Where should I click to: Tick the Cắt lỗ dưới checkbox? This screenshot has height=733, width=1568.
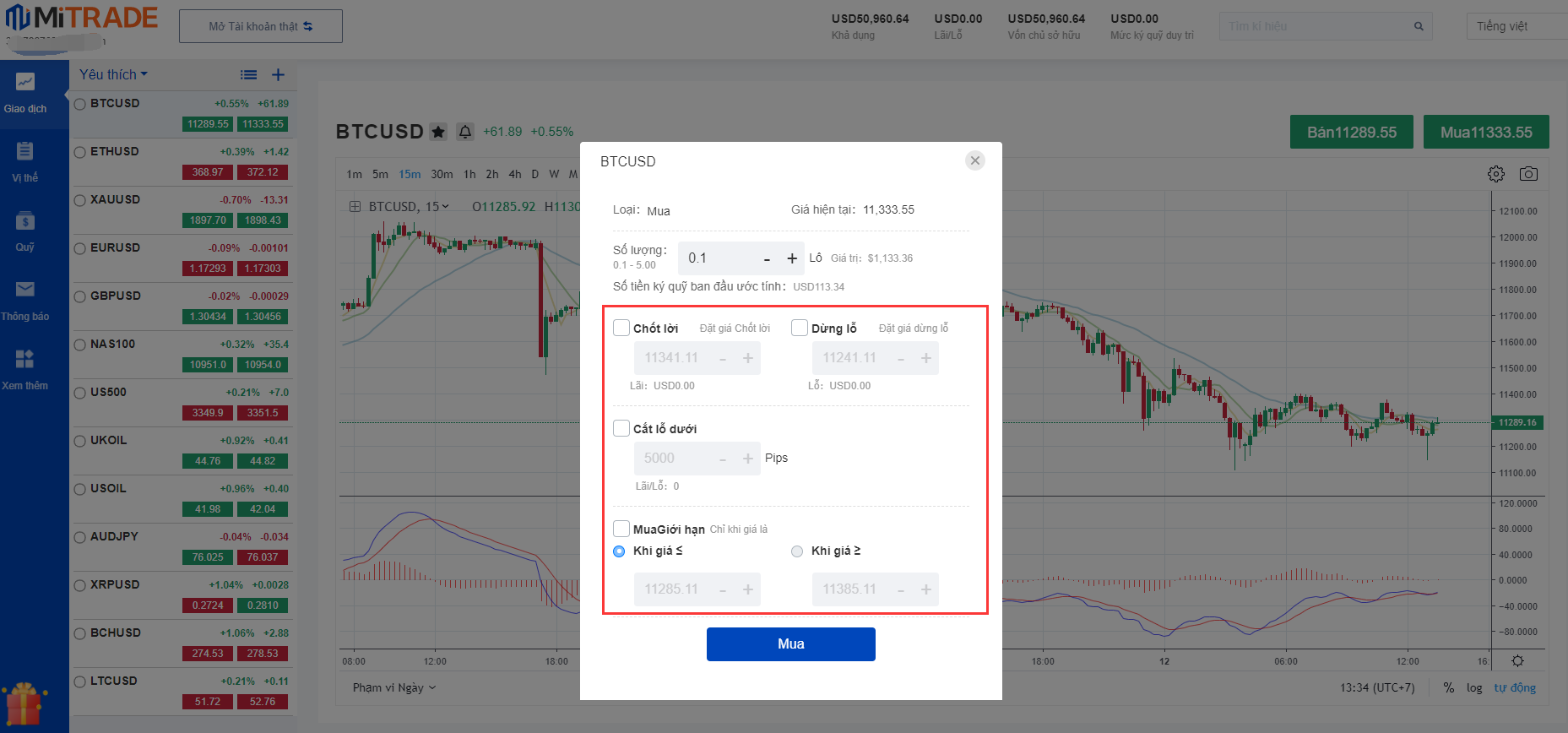click(x=621, y=428)
